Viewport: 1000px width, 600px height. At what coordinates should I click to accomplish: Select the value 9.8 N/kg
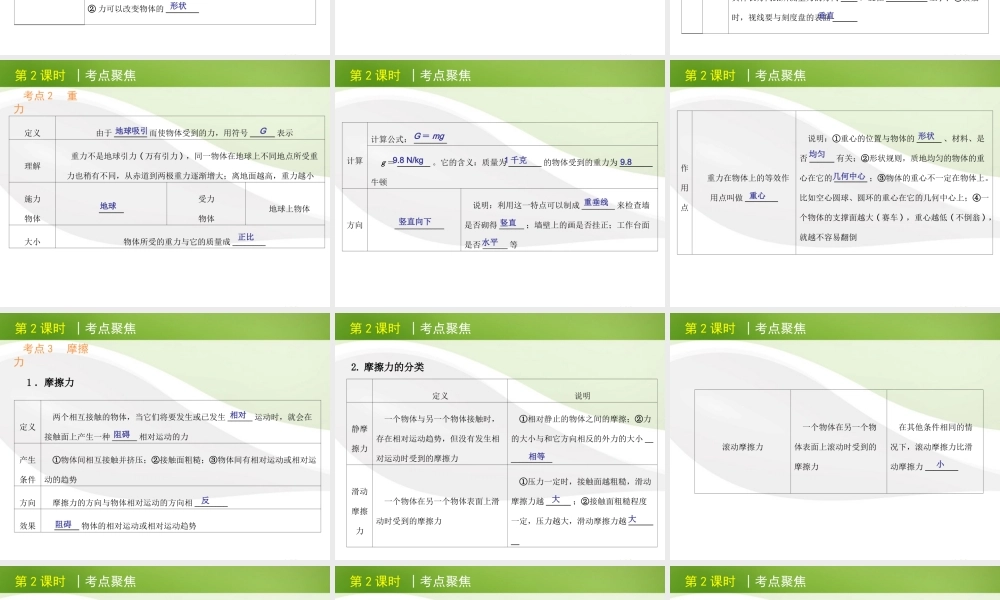[x=408, y=160]
